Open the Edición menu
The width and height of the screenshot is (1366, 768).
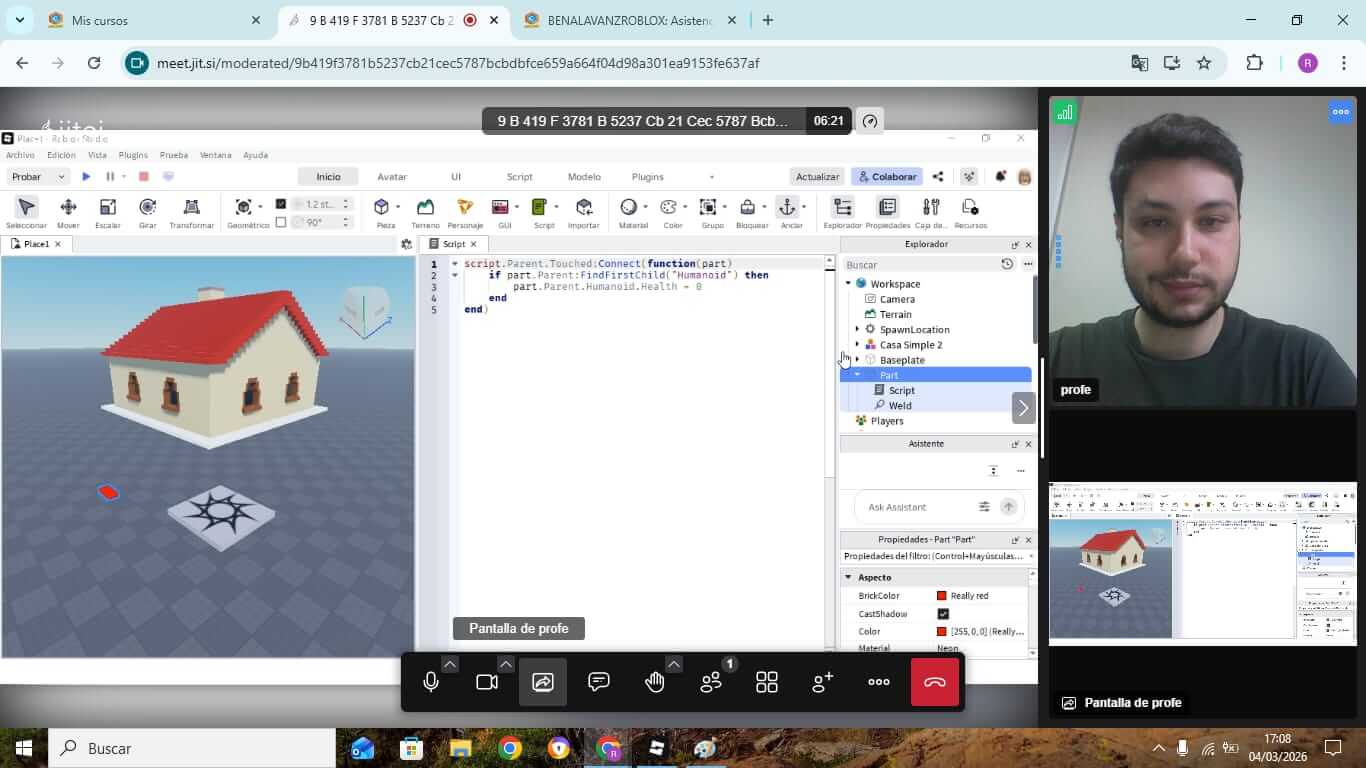[x=61, y=155]
